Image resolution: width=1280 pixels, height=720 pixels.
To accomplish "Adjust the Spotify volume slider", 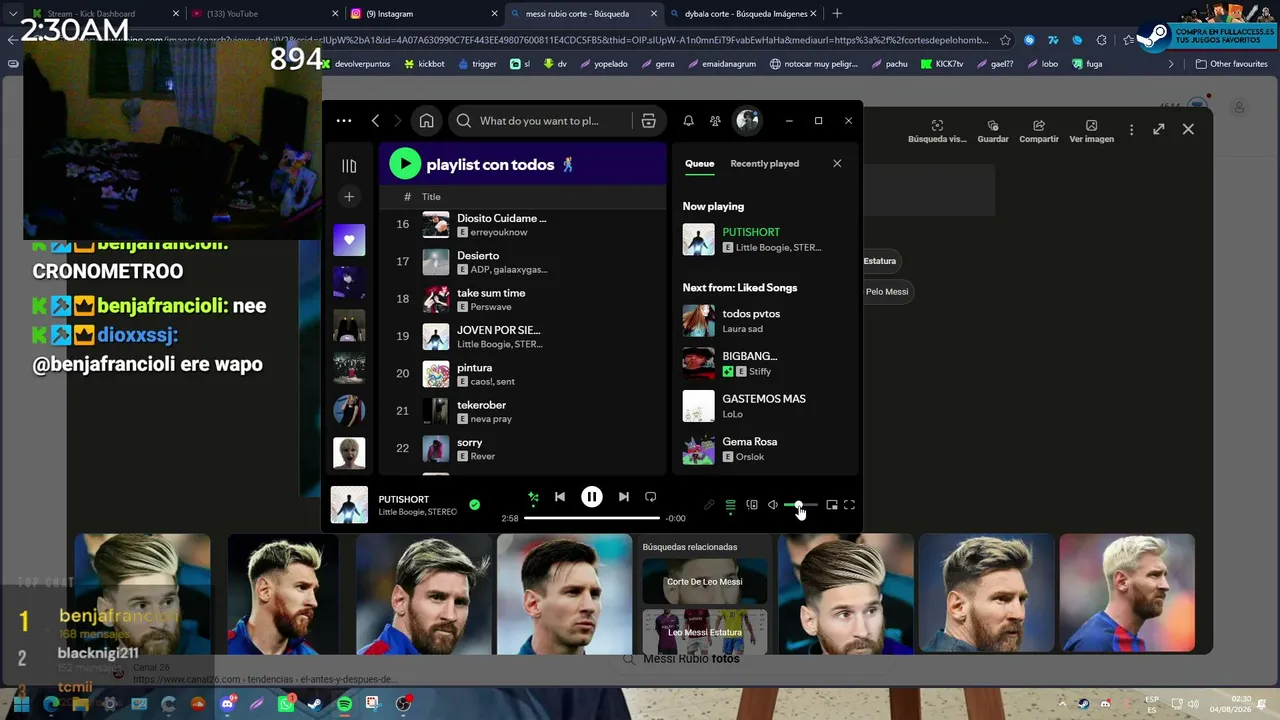I will click(801, 505).
